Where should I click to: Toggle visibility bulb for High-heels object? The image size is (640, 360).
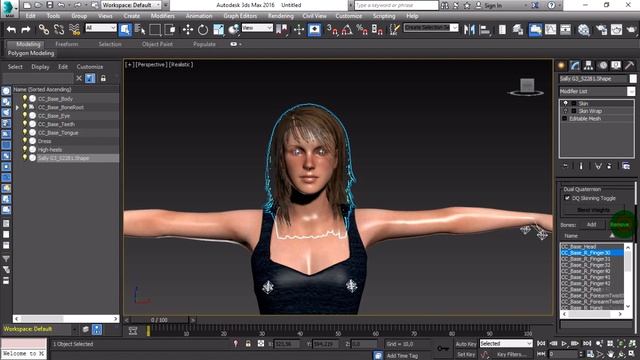[x=24, y=149]
